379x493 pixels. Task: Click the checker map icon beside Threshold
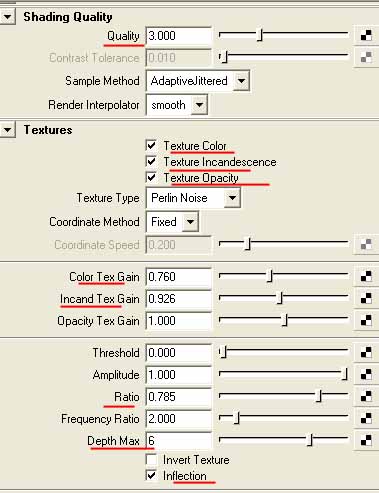click(x=366, y=353)
